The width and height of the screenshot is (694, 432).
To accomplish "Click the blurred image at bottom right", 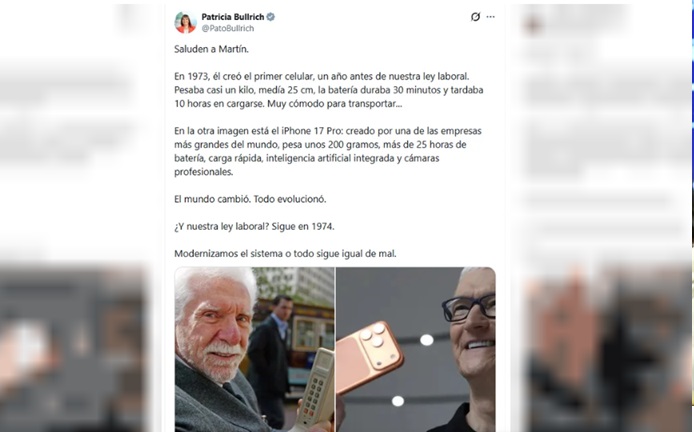I will (x=606, y=349).
